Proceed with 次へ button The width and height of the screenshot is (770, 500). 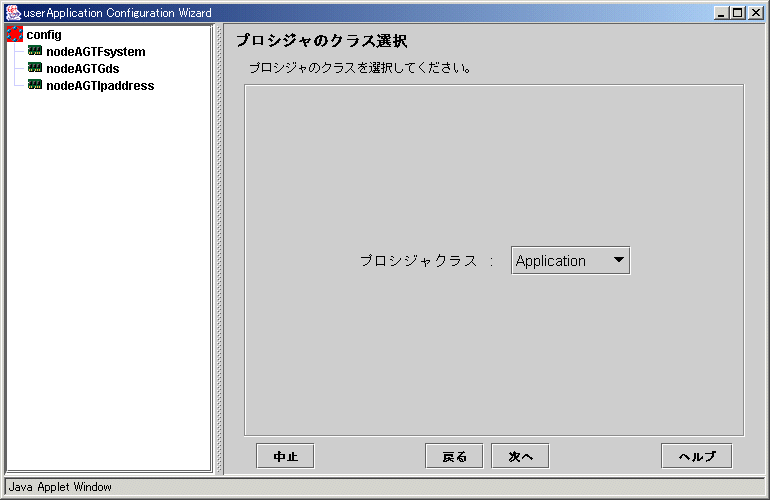520,456
